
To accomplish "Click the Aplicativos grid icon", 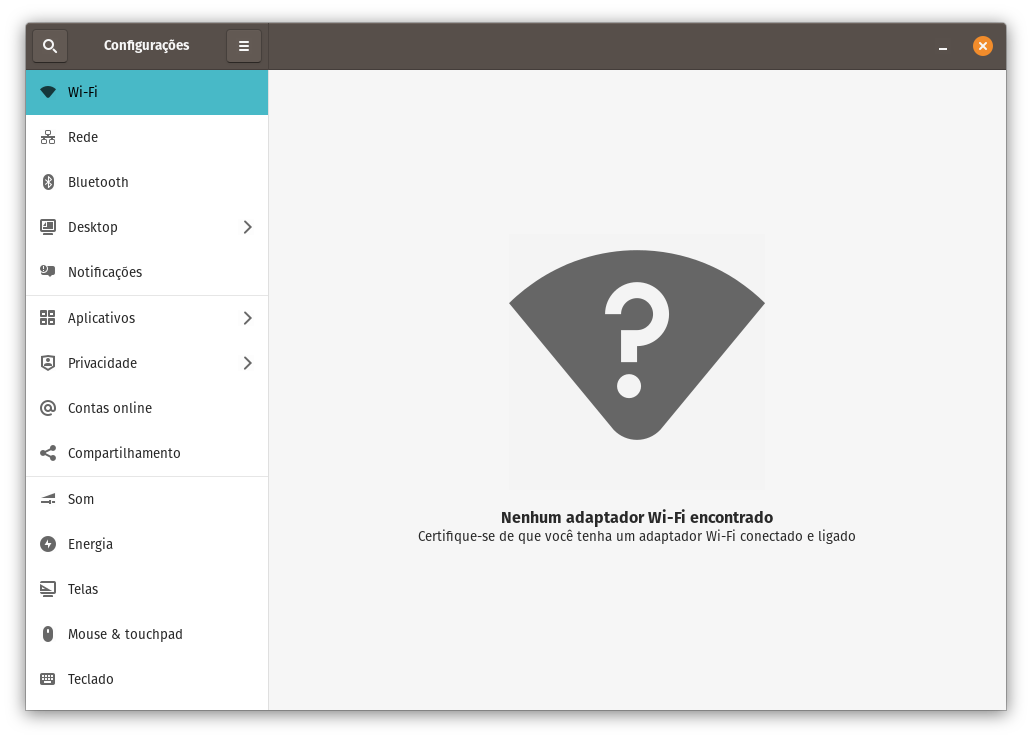I will (48, 318).
